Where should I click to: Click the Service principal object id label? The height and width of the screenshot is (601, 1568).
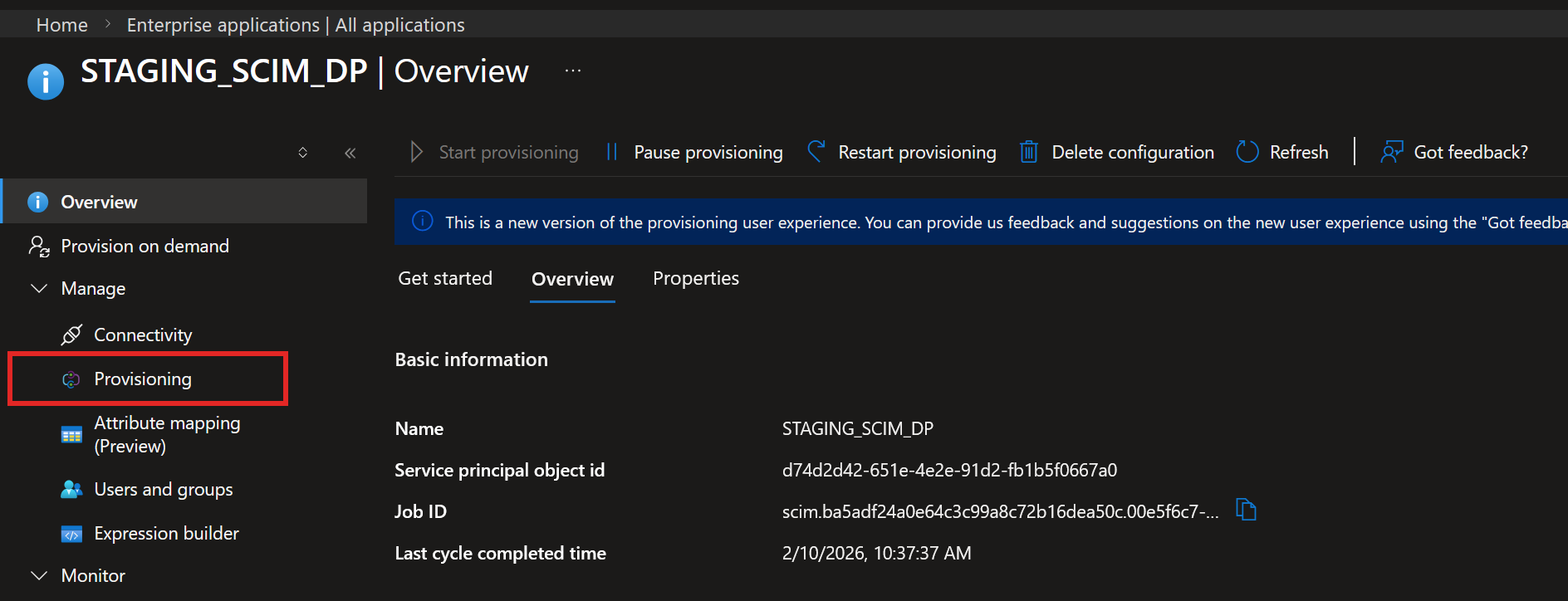(499, 470)
